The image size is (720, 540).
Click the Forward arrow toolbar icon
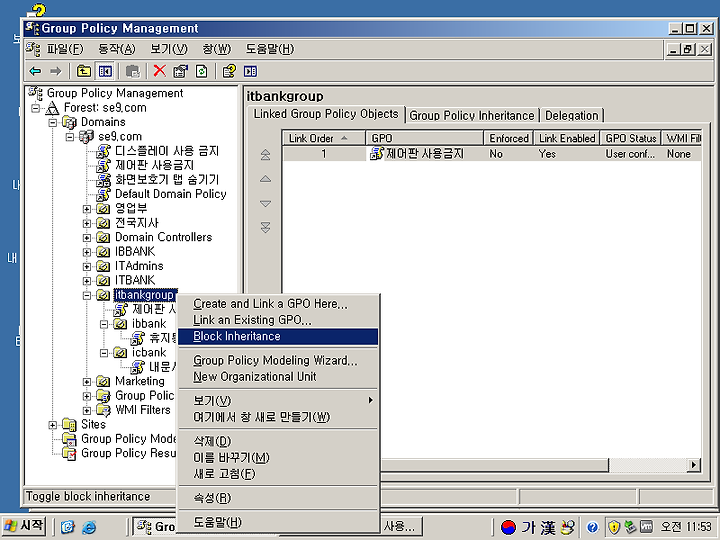[56, 71]
